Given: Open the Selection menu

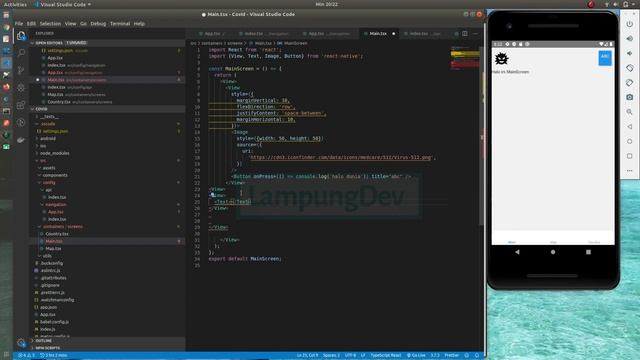Looking at the screenshot, I should click(x=50, y=24).
